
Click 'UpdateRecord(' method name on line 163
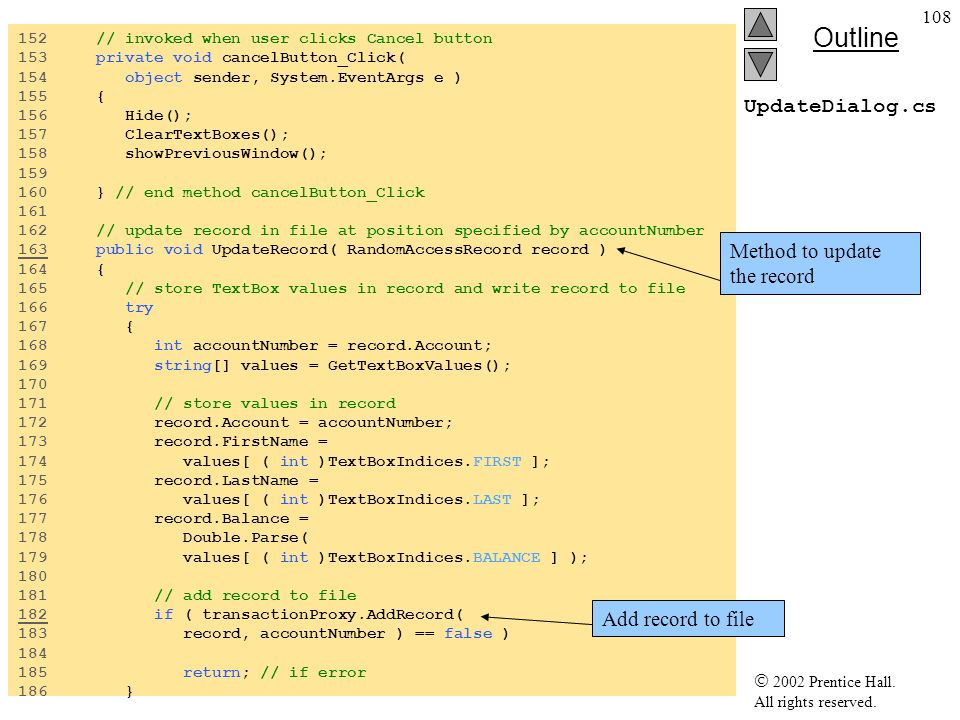pyautogui.click(x=274, y=250)
